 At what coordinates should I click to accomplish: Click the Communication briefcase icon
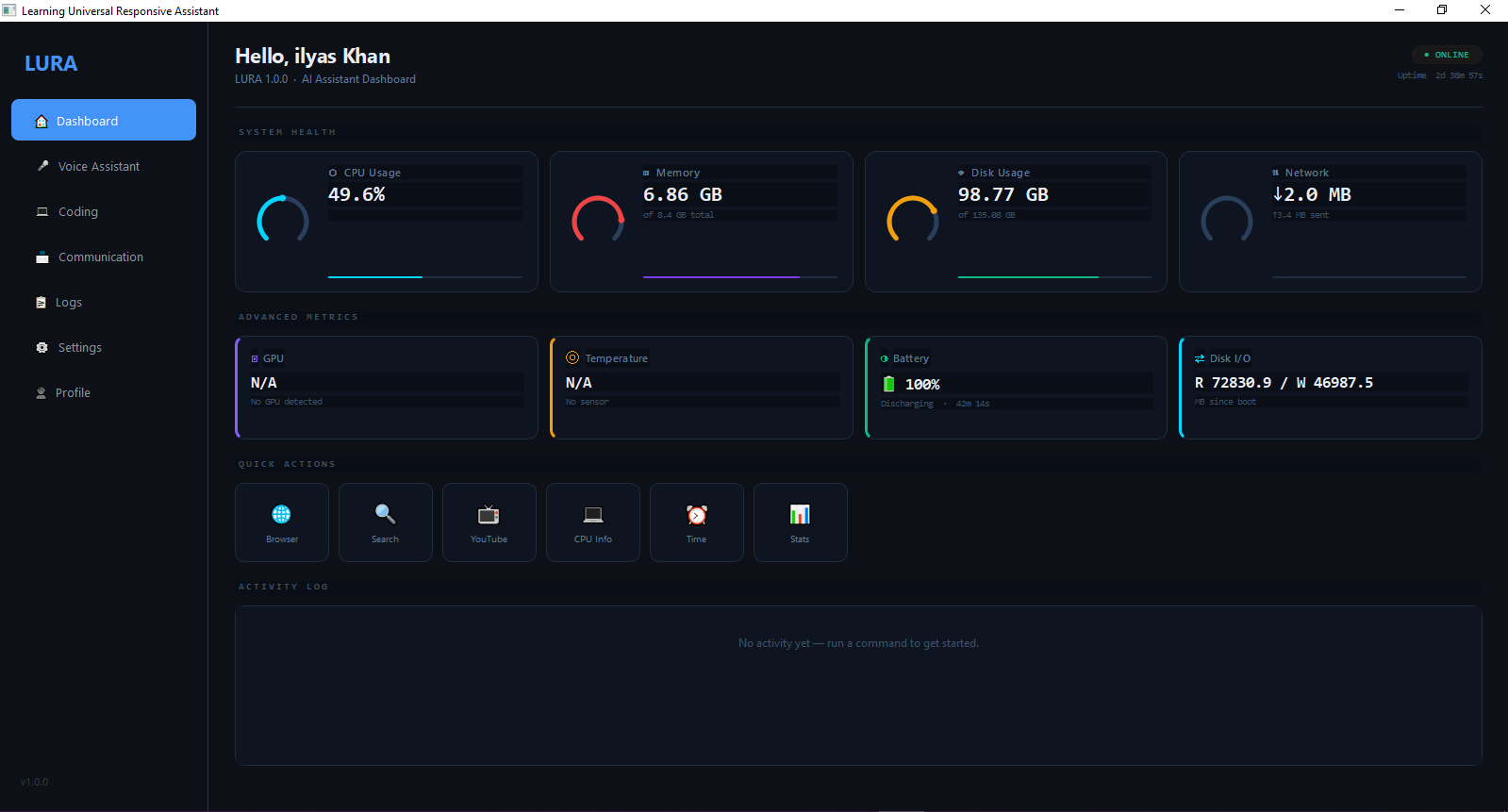(42, 257)
